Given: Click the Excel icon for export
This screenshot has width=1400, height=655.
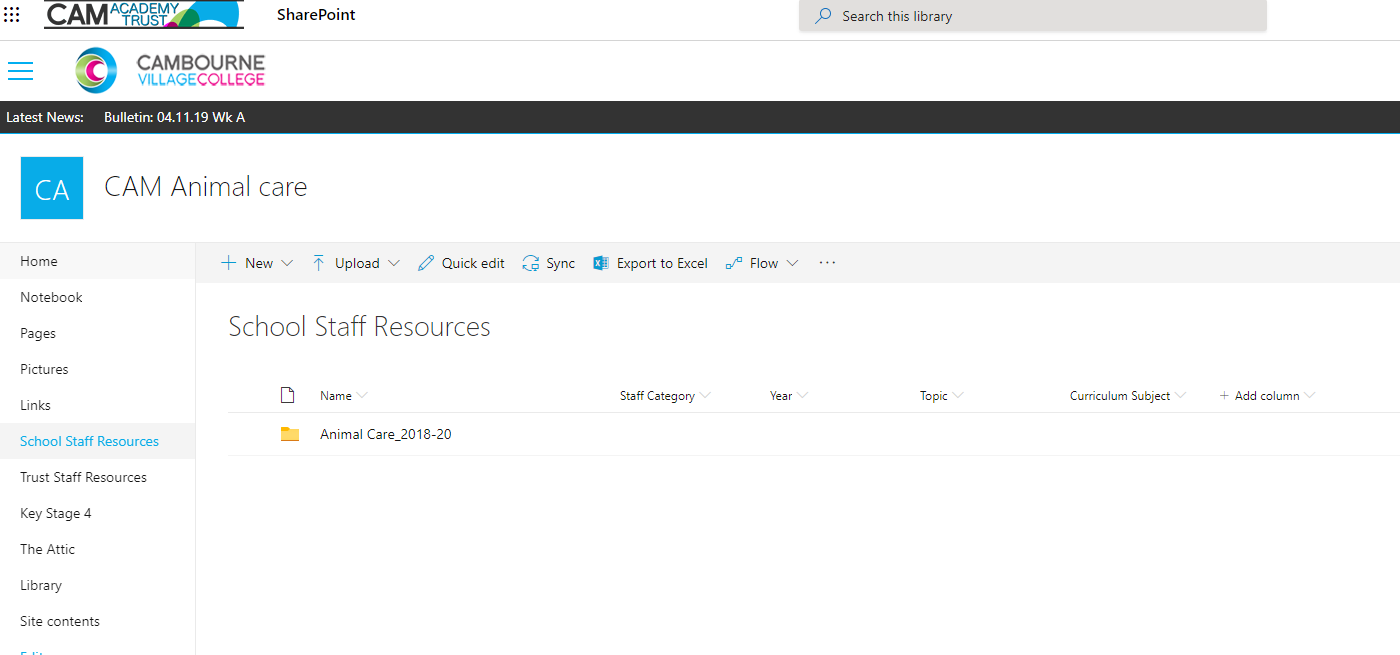Looking at the screenshot, I should click(600, 263).
